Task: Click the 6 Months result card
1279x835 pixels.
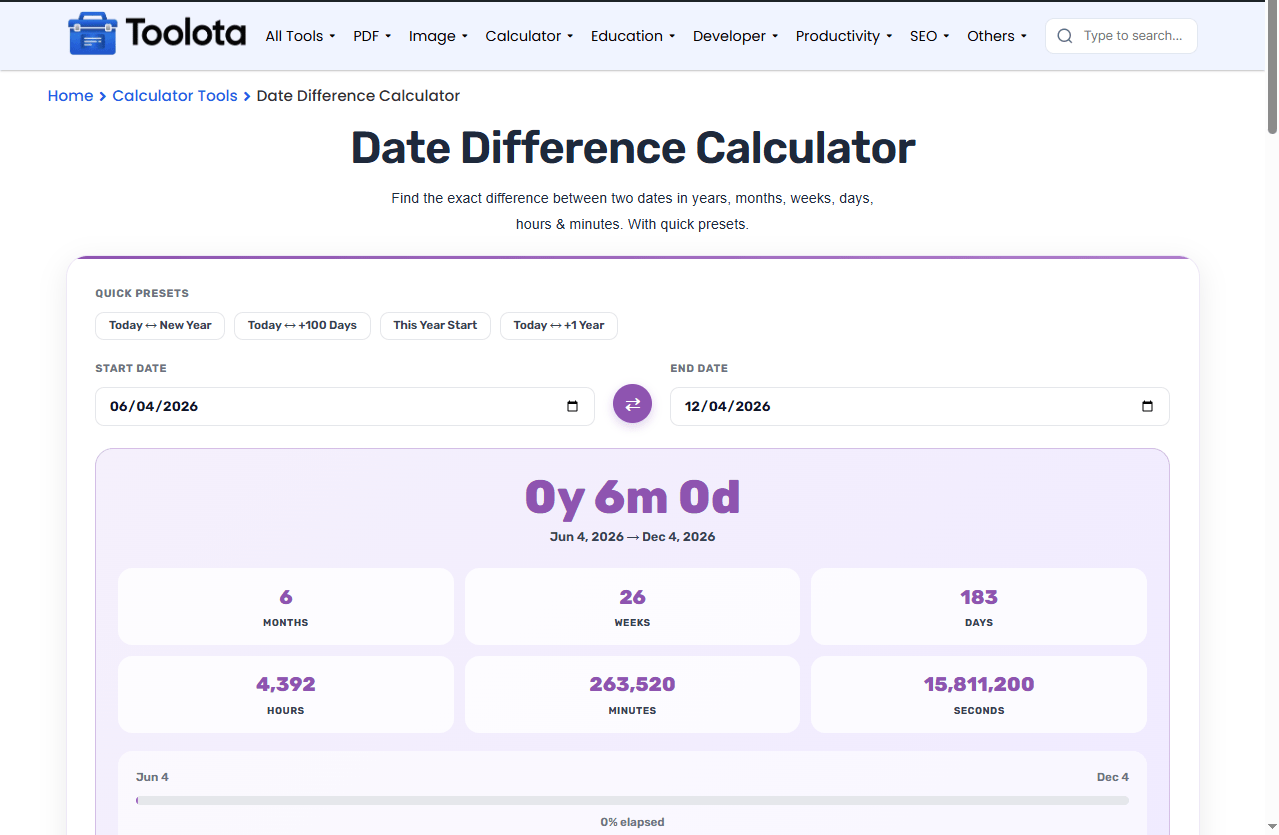Action: 285,607
